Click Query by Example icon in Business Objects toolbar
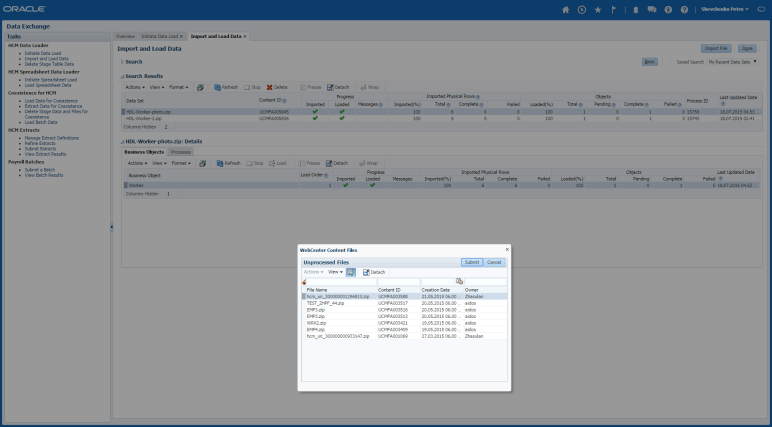 coord(202,163)
